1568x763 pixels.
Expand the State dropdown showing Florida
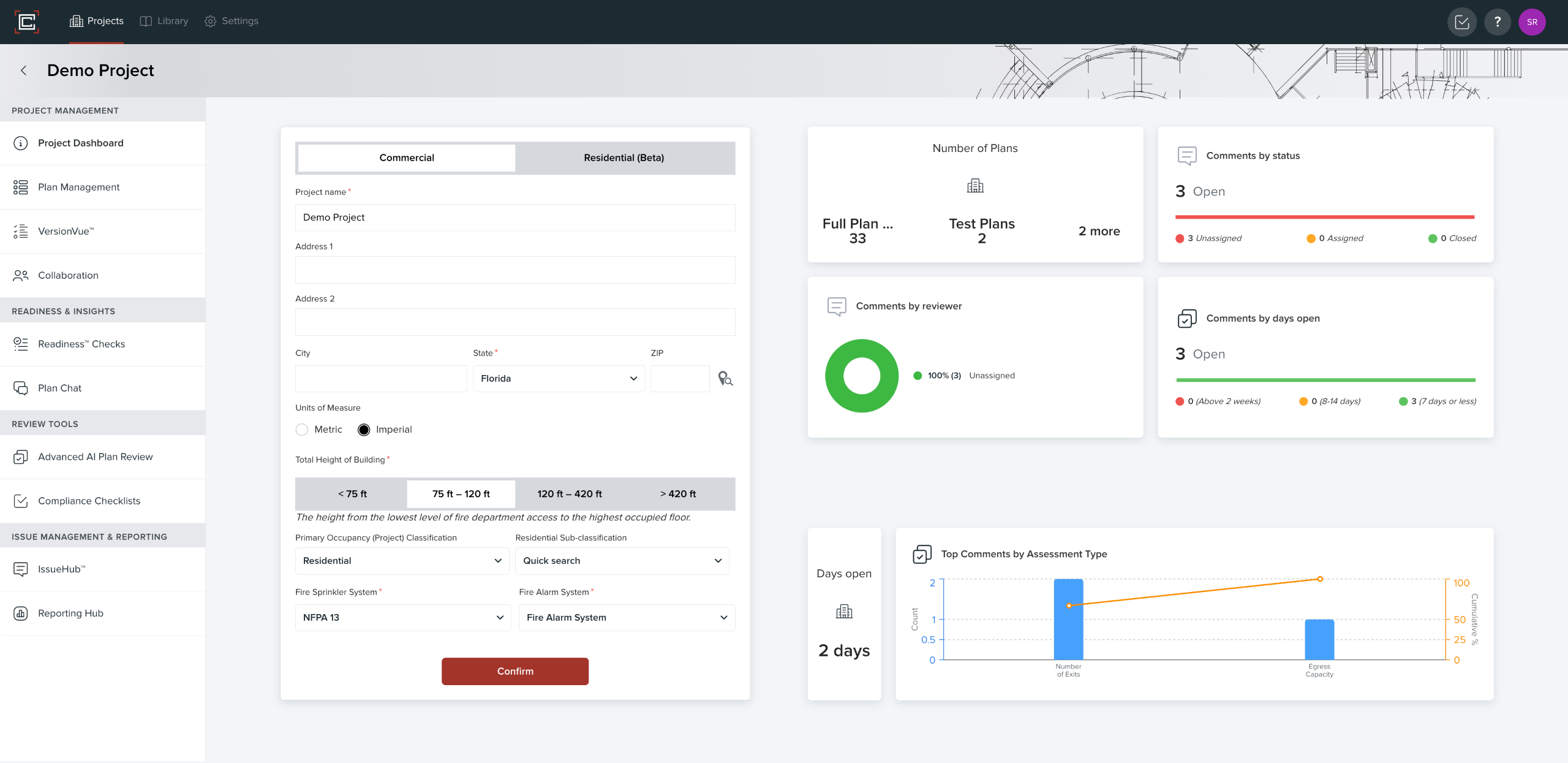(x=558, y=379)
